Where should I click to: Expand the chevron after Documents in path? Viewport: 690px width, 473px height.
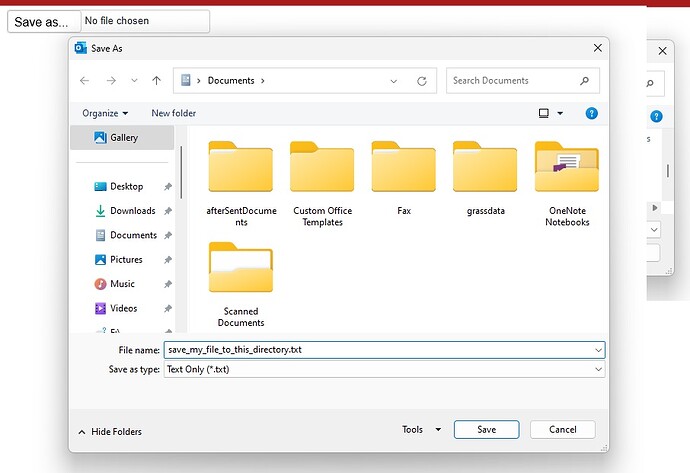click(x=263, y=81)
